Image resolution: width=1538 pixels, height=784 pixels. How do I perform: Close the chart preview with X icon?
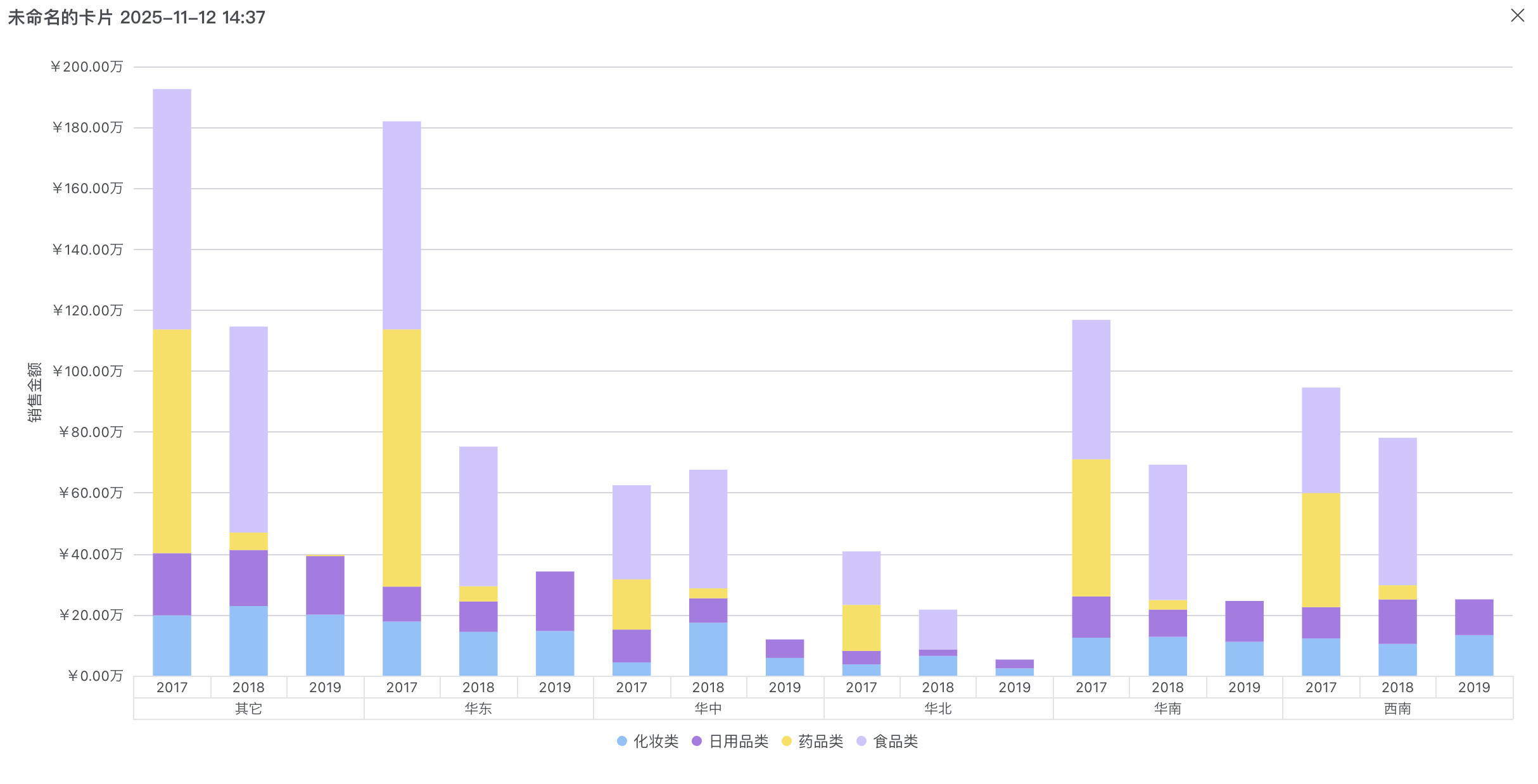(1517, 15)
